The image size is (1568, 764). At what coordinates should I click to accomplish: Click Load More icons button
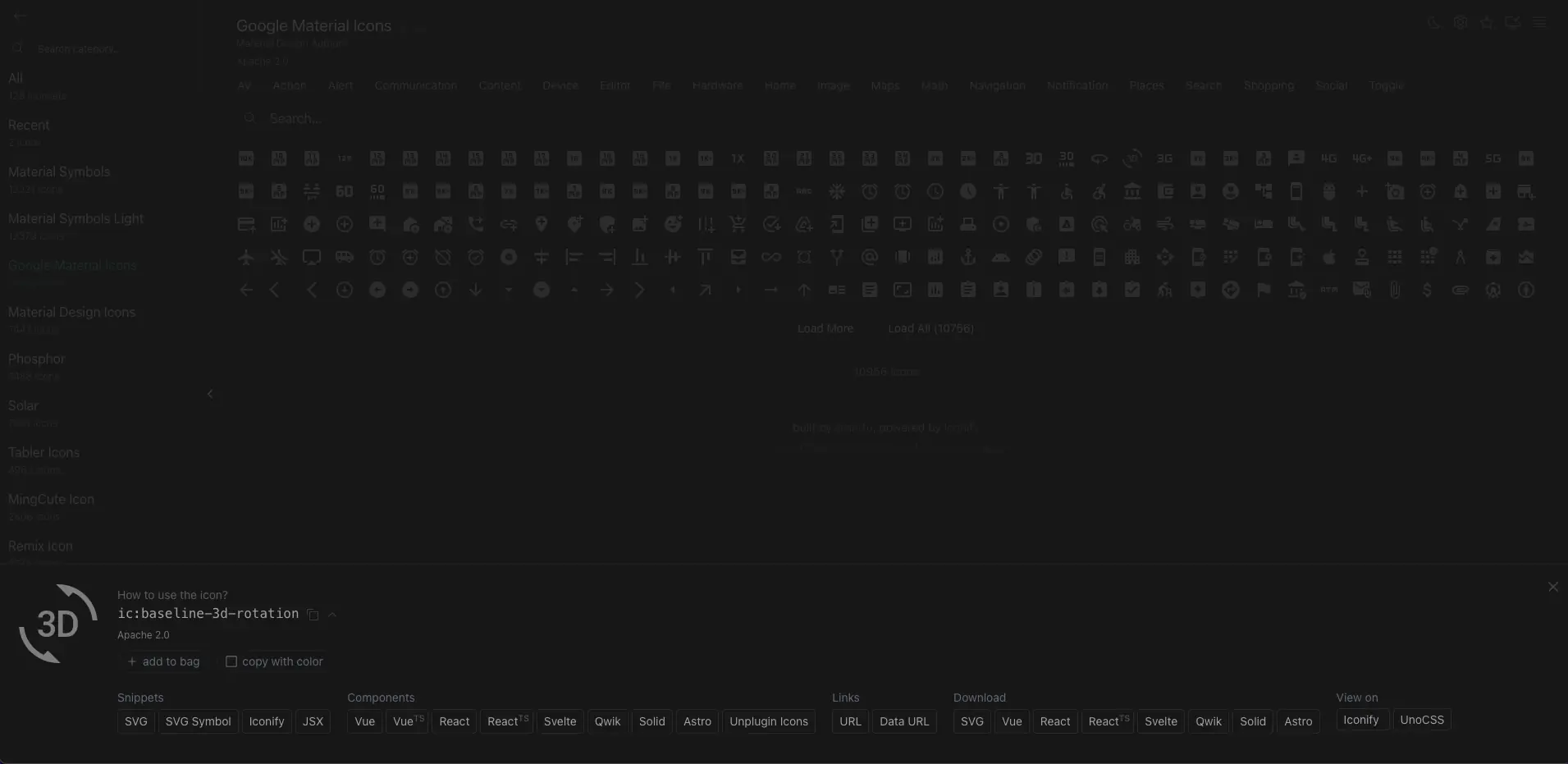click(825, 328)
